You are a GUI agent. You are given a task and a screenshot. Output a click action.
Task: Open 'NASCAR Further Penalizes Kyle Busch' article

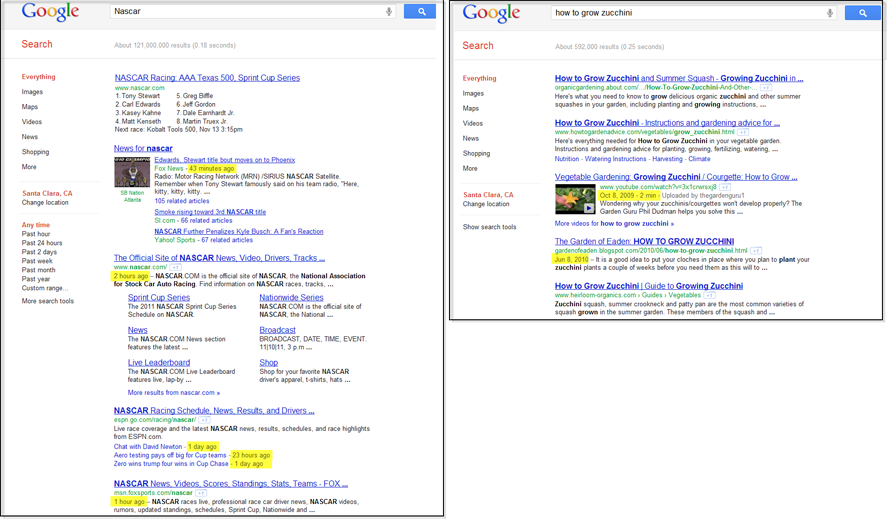point(239,231)
